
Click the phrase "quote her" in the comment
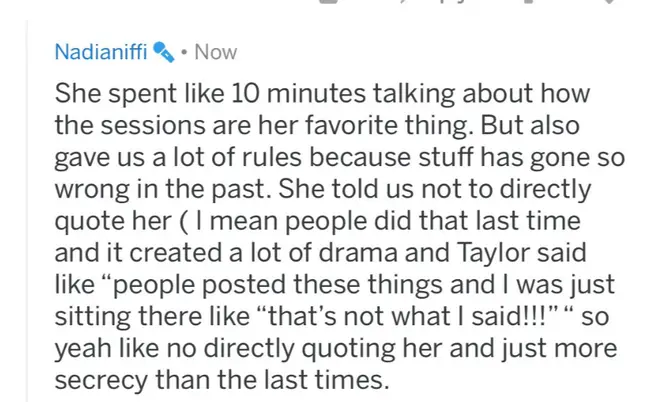click(x=113, y=221)
